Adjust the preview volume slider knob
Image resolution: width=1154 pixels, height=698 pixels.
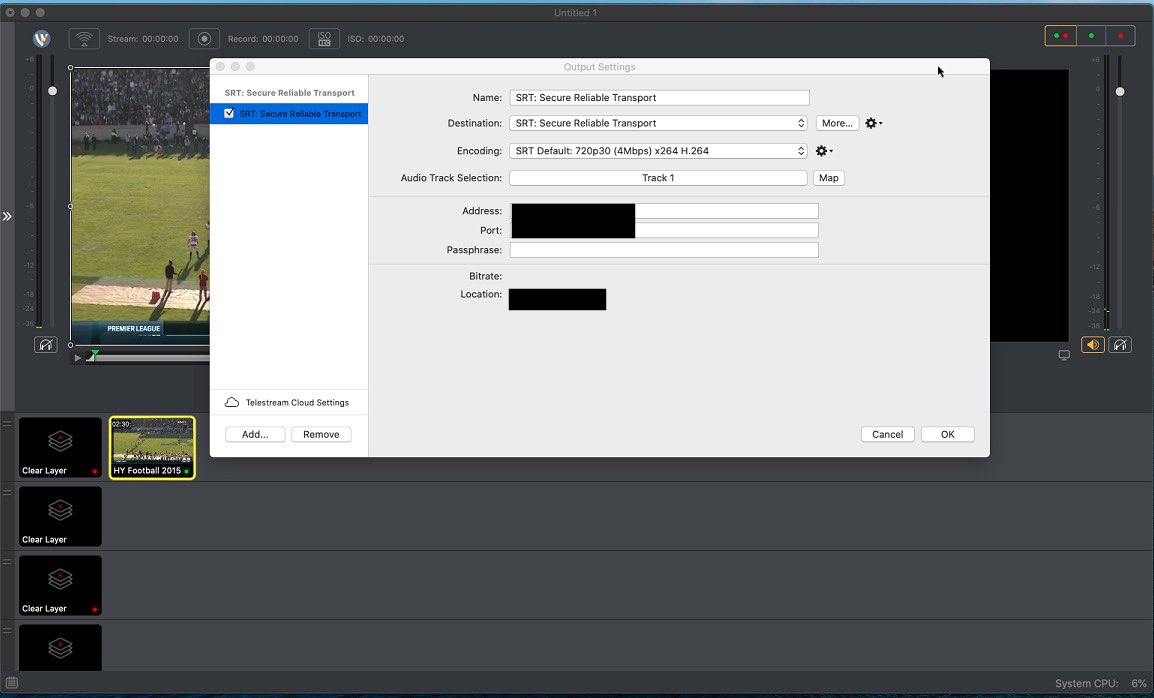52,91
